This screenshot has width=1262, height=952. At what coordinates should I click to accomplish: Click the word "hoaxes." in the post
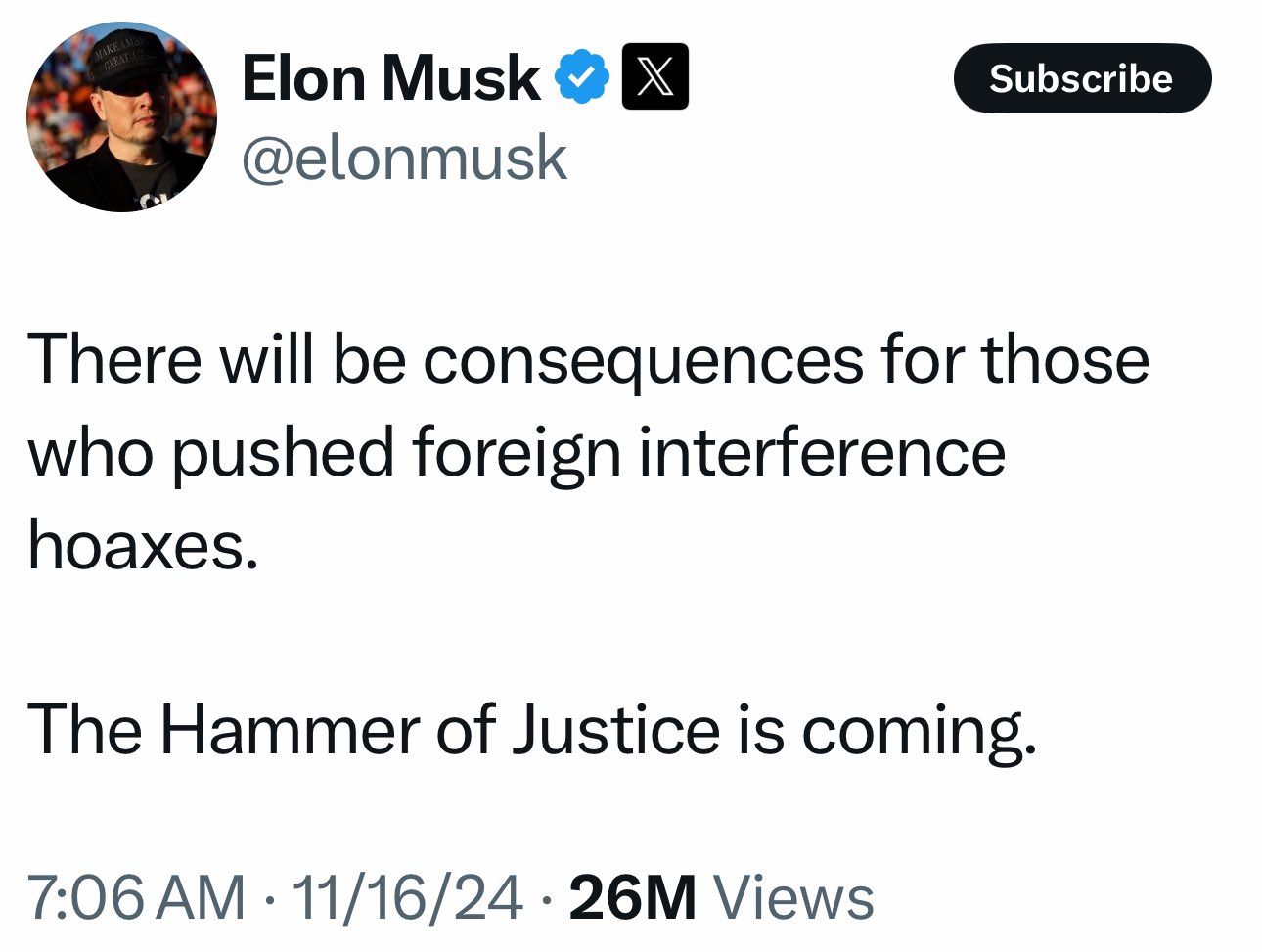(144, 544)
